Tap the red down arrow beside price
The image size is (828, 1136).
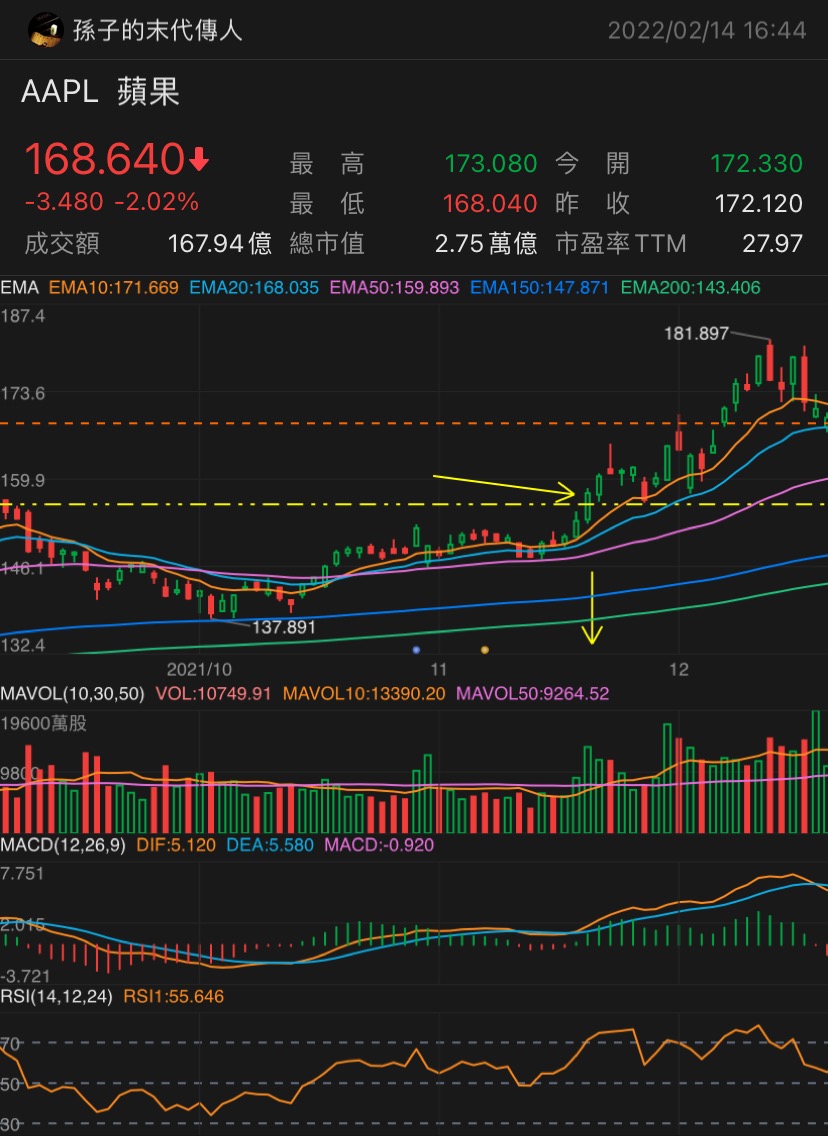(x=199, y=159)
